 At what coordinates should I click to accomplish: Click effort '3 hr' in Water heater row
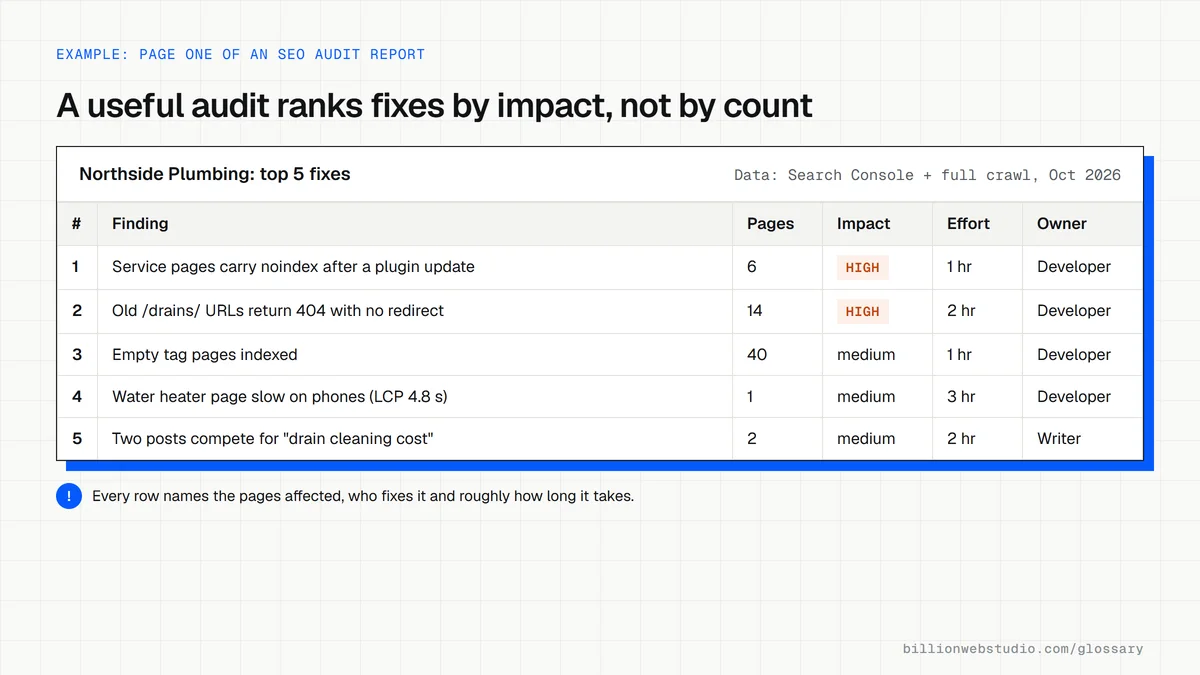[x=961, y=397]
